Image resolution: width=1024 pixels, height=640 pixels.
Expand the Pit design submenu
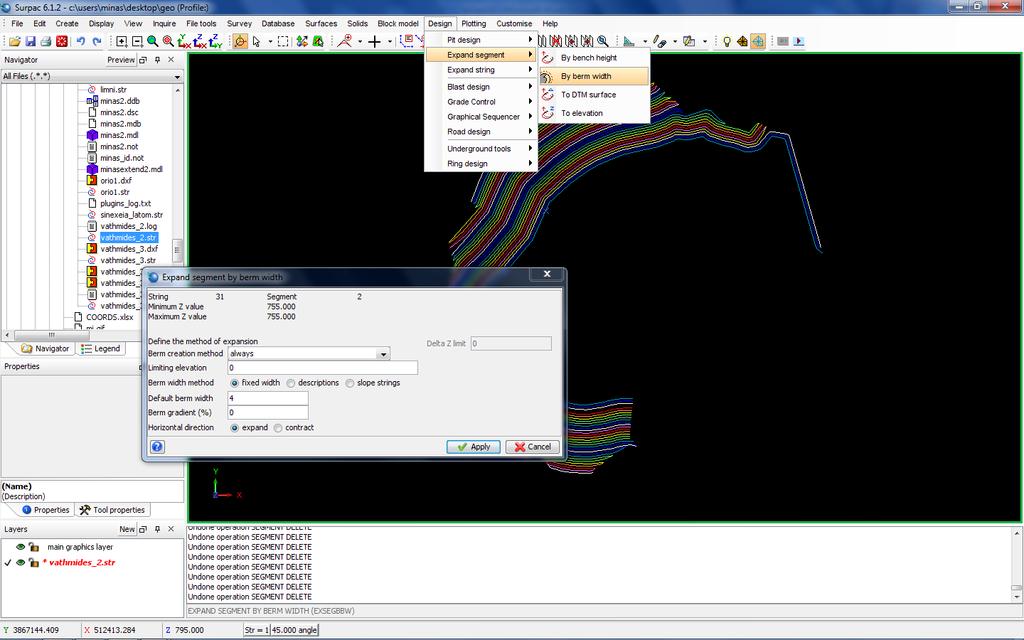point(481,40)
